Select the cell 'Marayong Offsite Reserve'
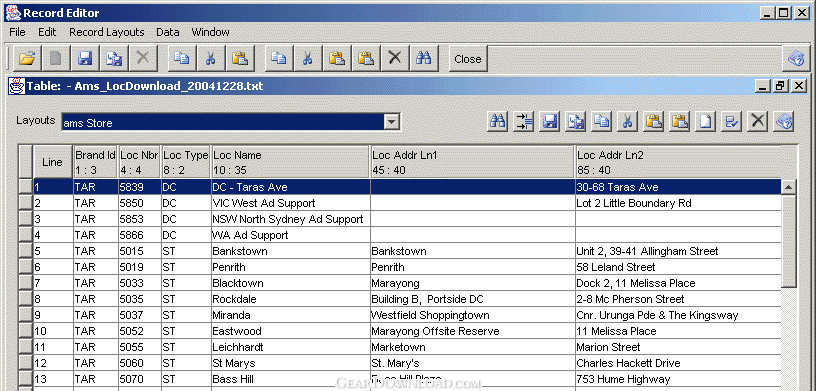This screenshot has width=816, height=391. click(473, 331)
